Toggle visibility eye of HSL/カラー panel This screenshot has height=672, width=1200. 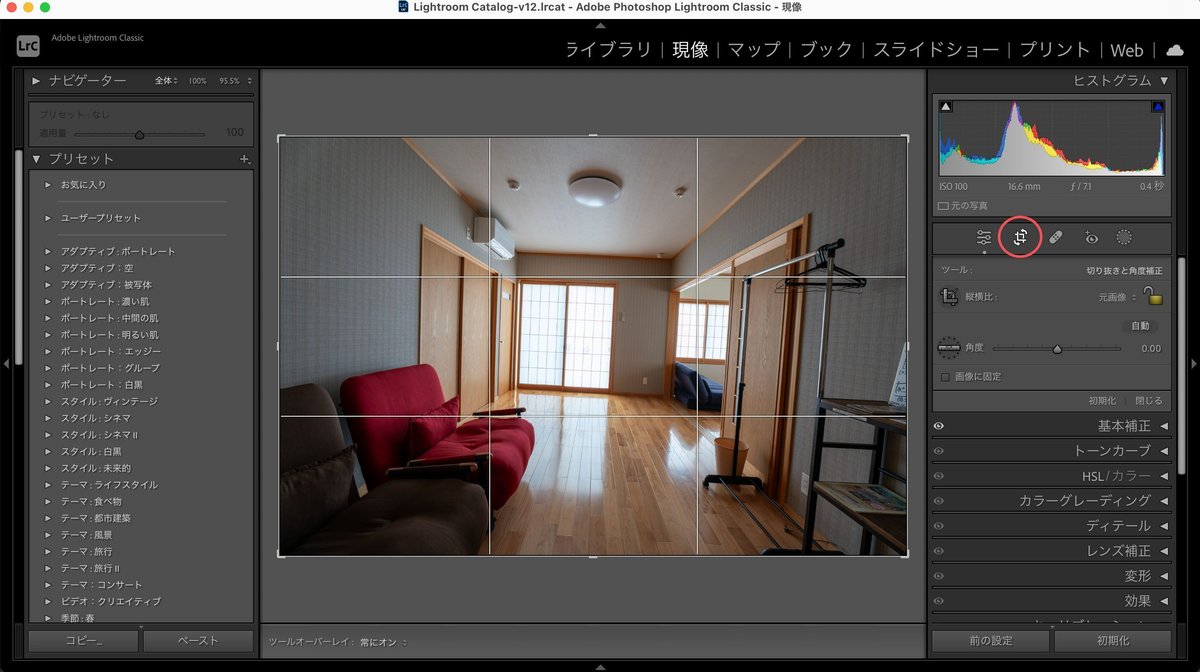point(939,476)
